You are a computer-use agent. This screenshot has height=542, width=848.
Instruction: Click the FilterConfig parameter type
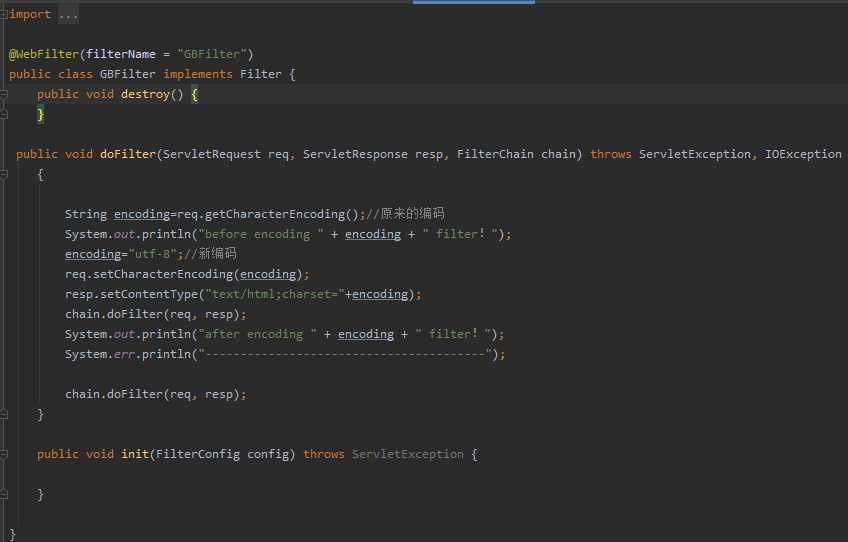point(198,454)
